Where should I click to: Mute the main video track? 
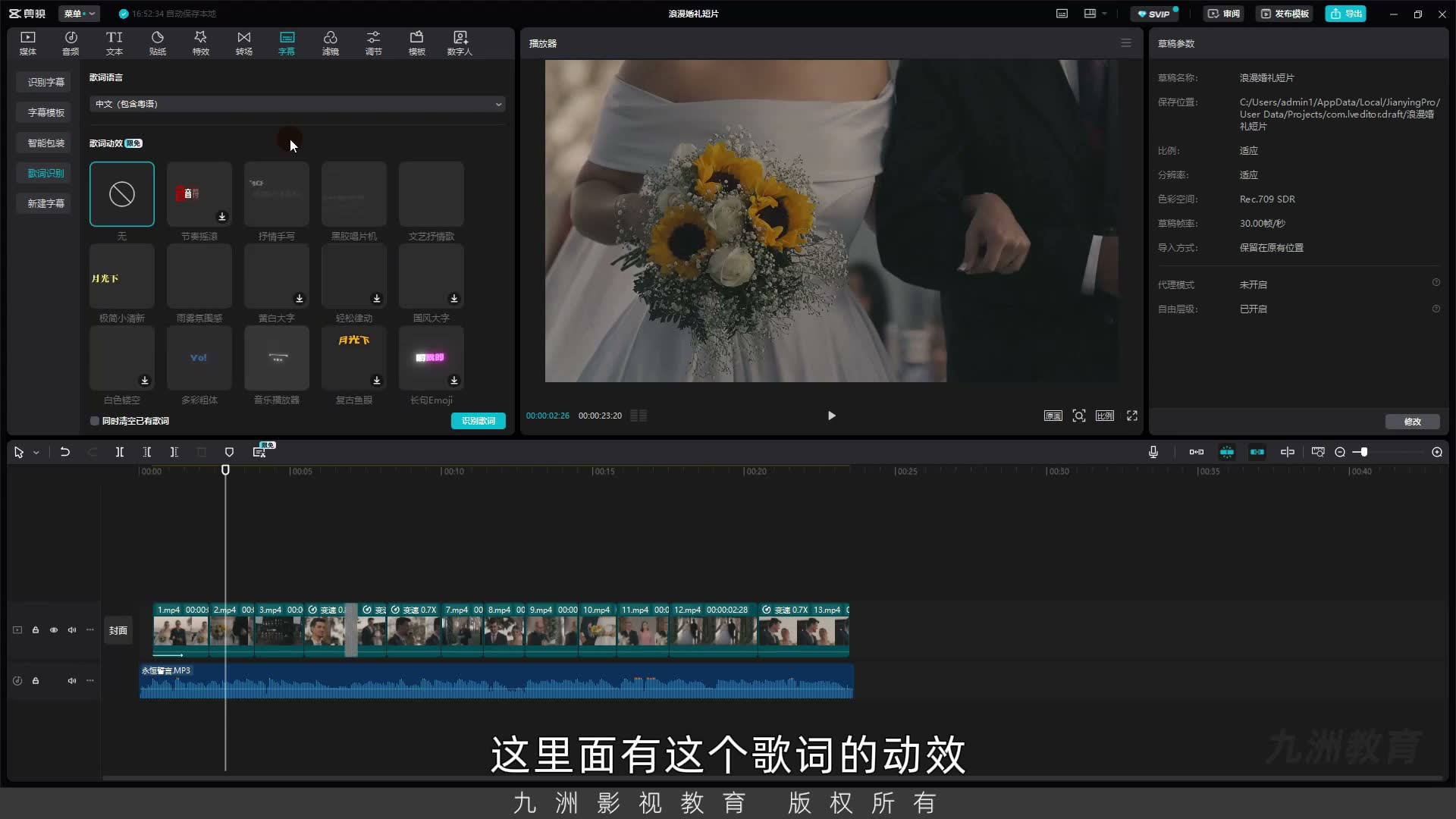tap(72, 630)
